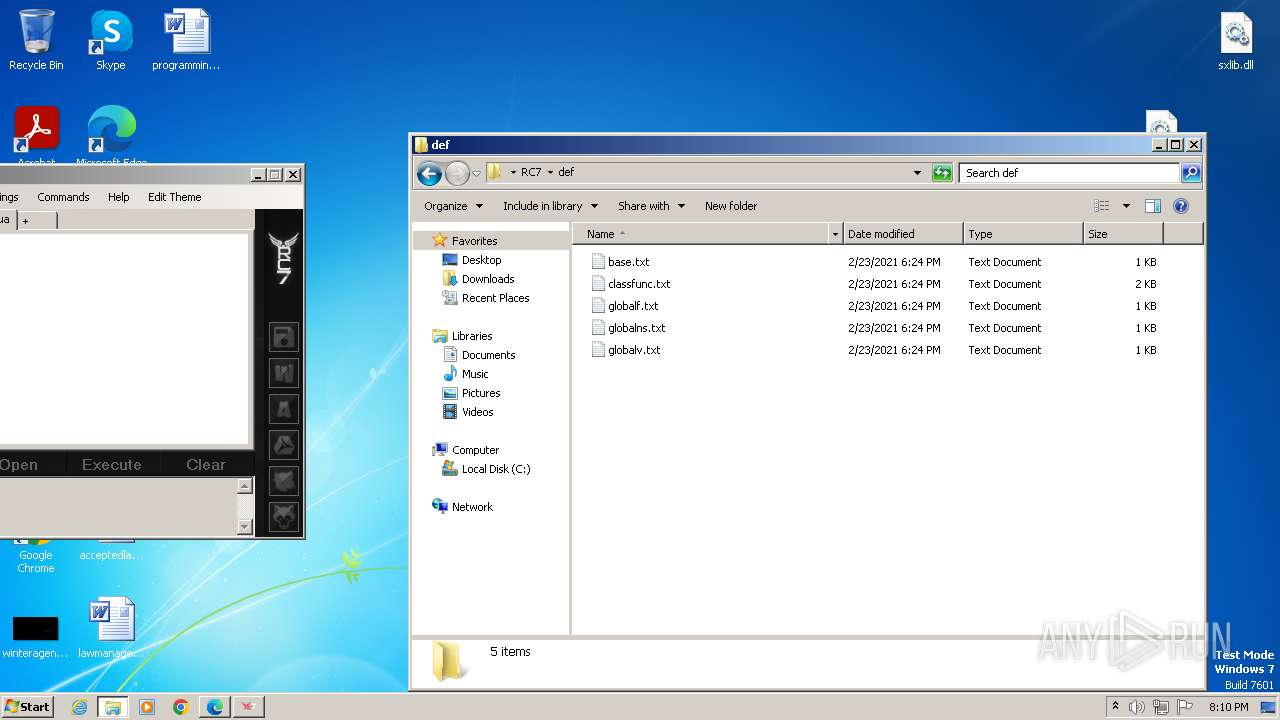Screen dimensions: 1280x720
Task: Select sxlib.dll desktop file
Action: point(1236,41)
